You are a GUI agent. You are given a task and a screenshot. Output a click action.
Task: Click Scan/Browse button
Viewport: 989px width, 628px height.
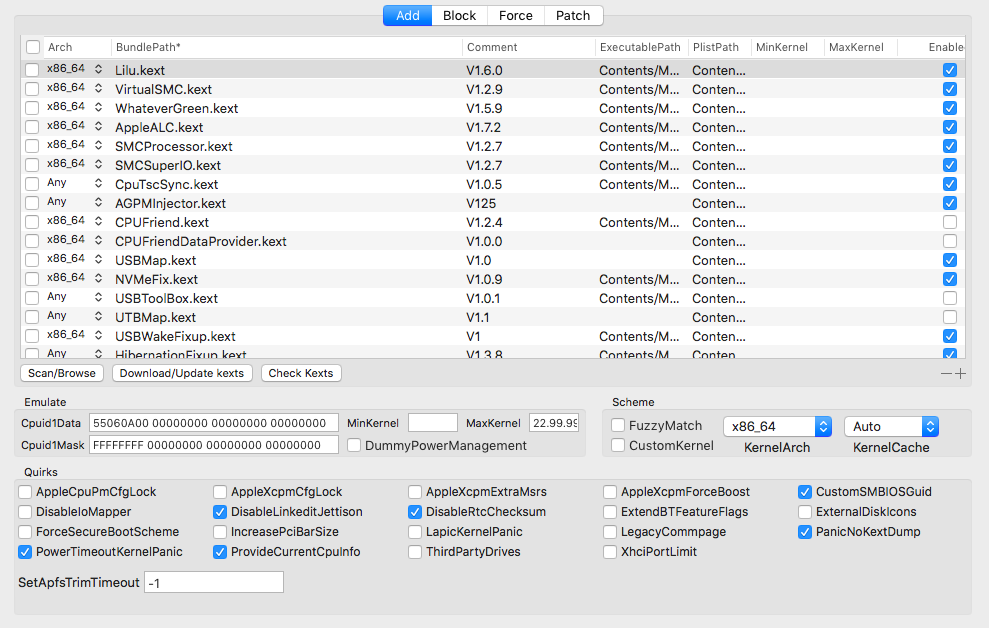coord(62,373)
